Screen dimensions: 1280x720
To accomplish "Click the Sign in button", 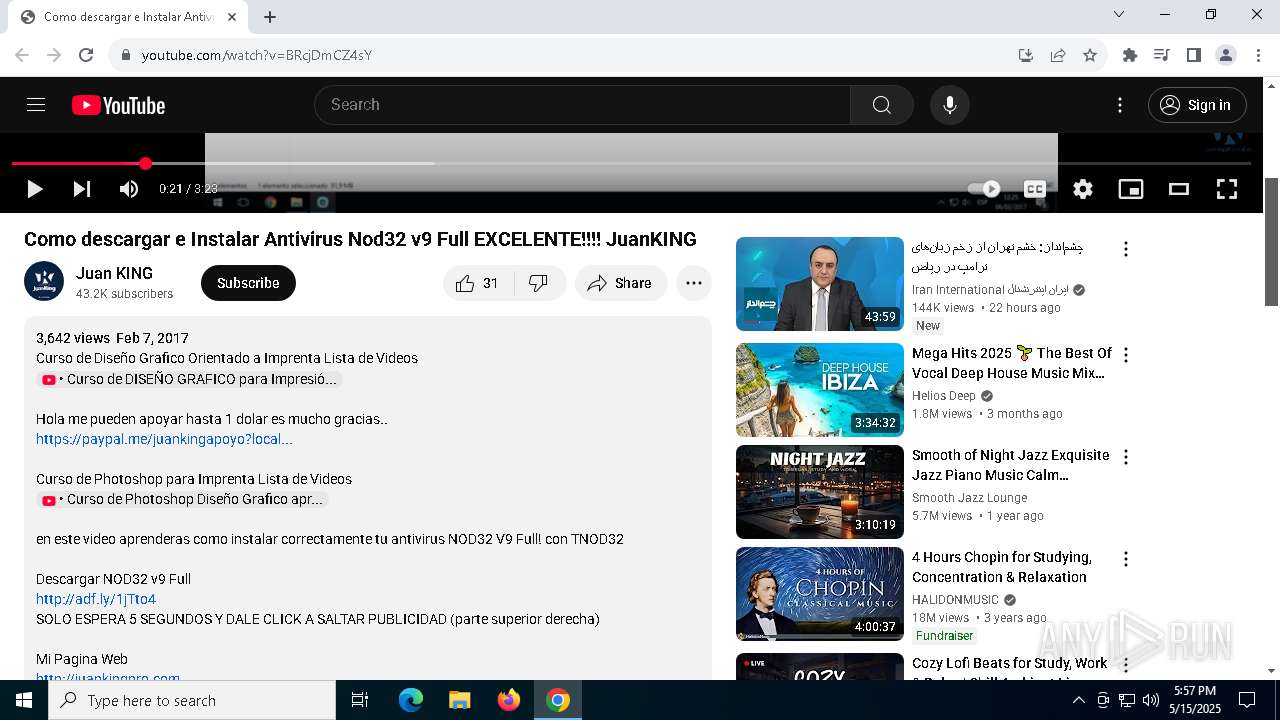I will pyautogui.click(x=1197, y=105).
